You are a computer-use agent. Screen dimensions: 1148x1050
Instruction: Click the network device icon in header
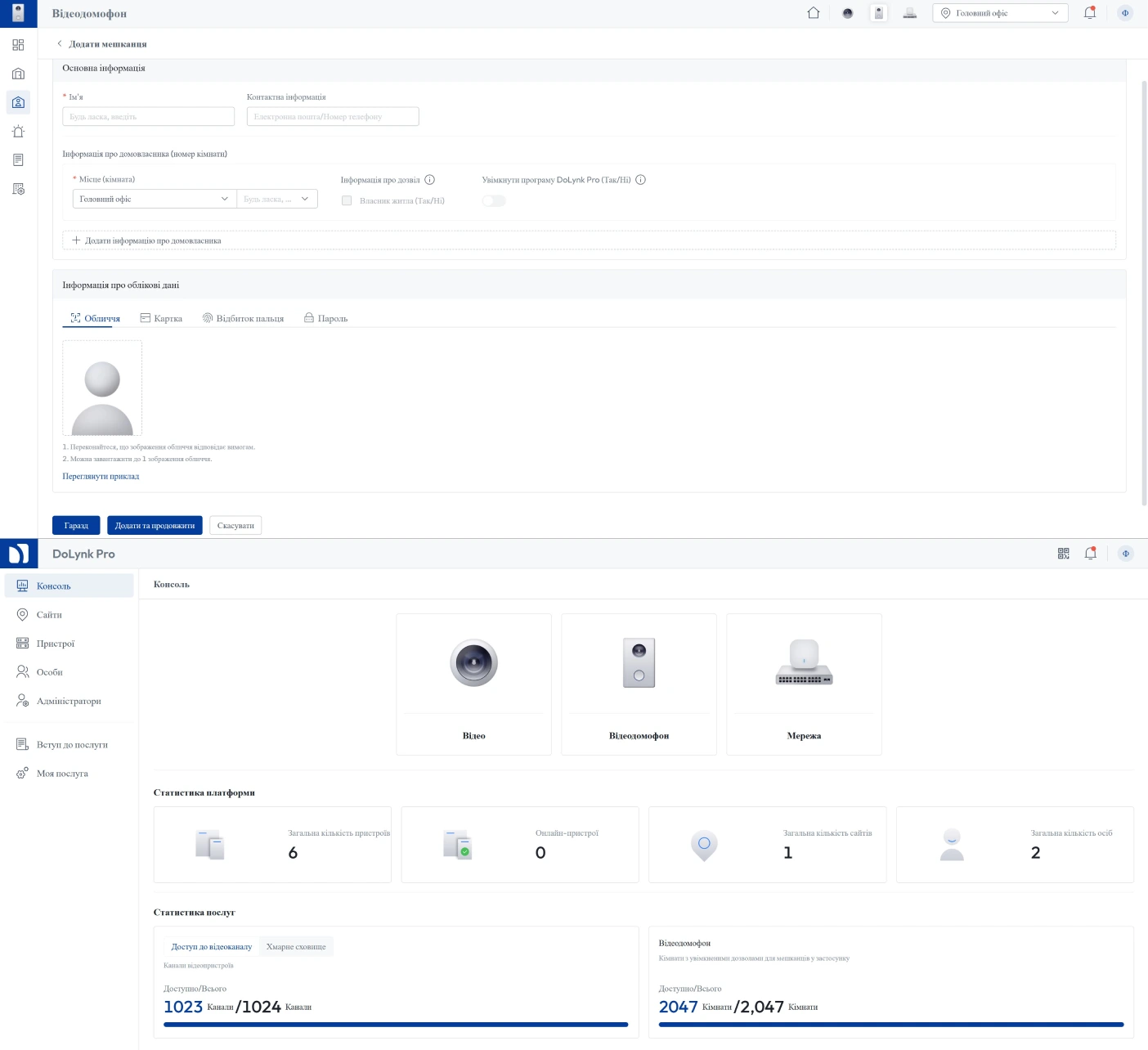[x=909, y=13]
